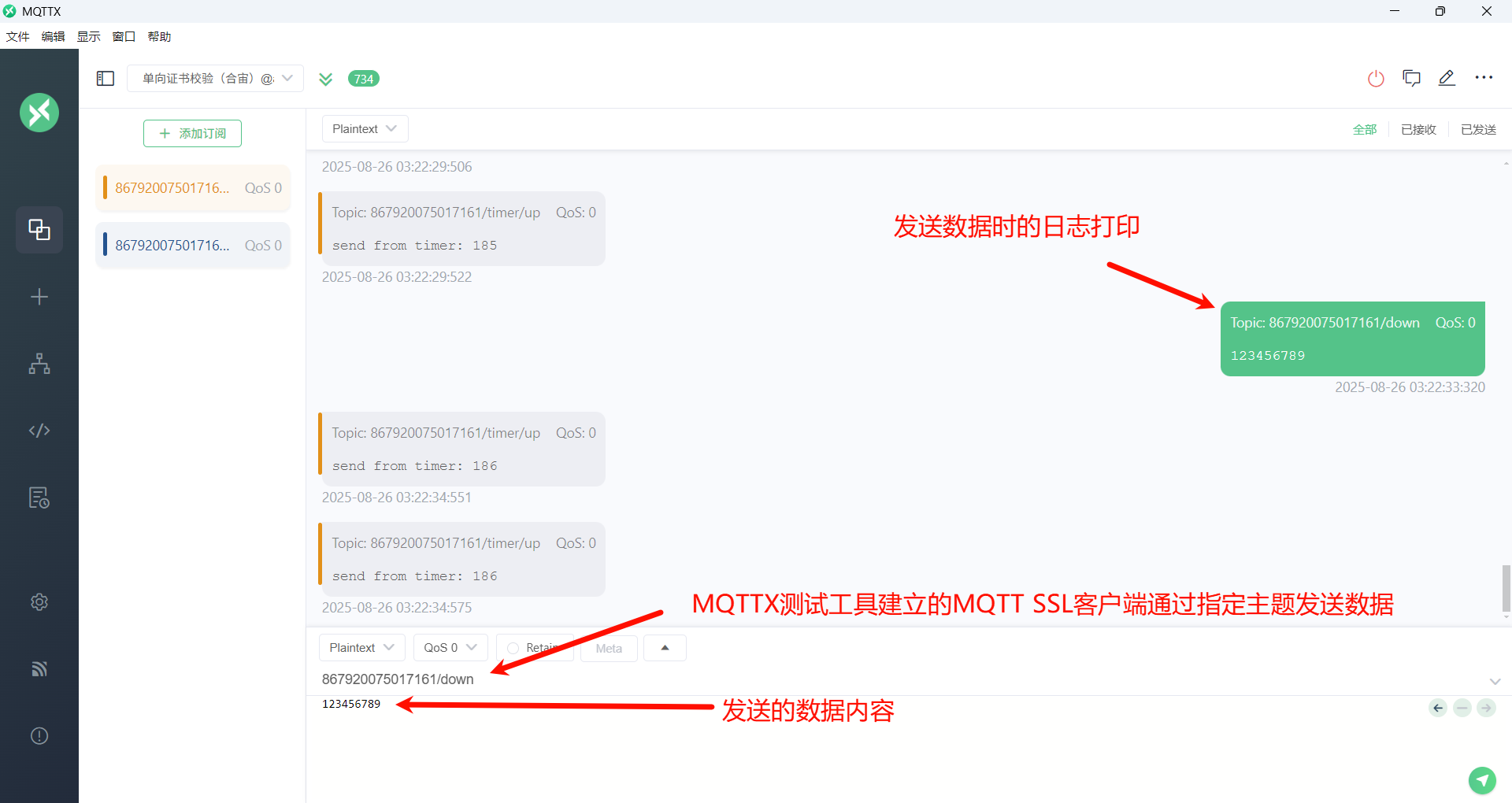This screenshot has height=803, width=1512.
Task: Click the 734 unread message badge
Action: [364, 79]
